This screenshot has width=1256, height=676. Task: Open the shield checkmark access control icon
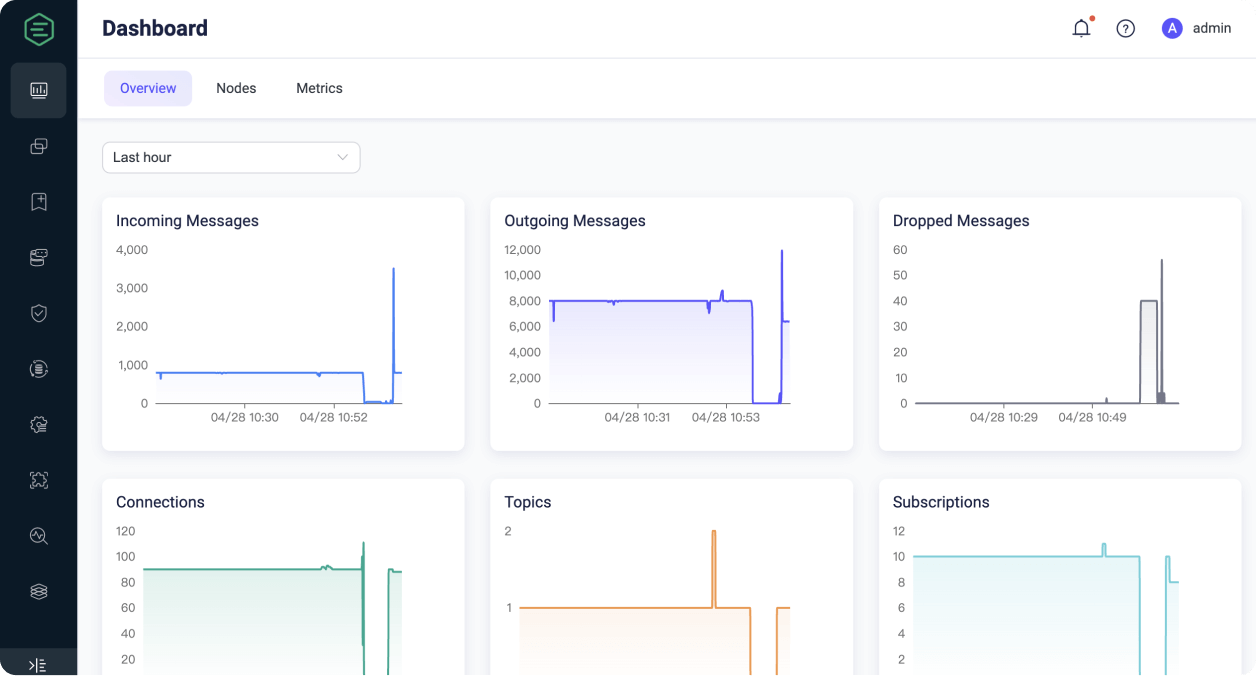pos(39,313)
